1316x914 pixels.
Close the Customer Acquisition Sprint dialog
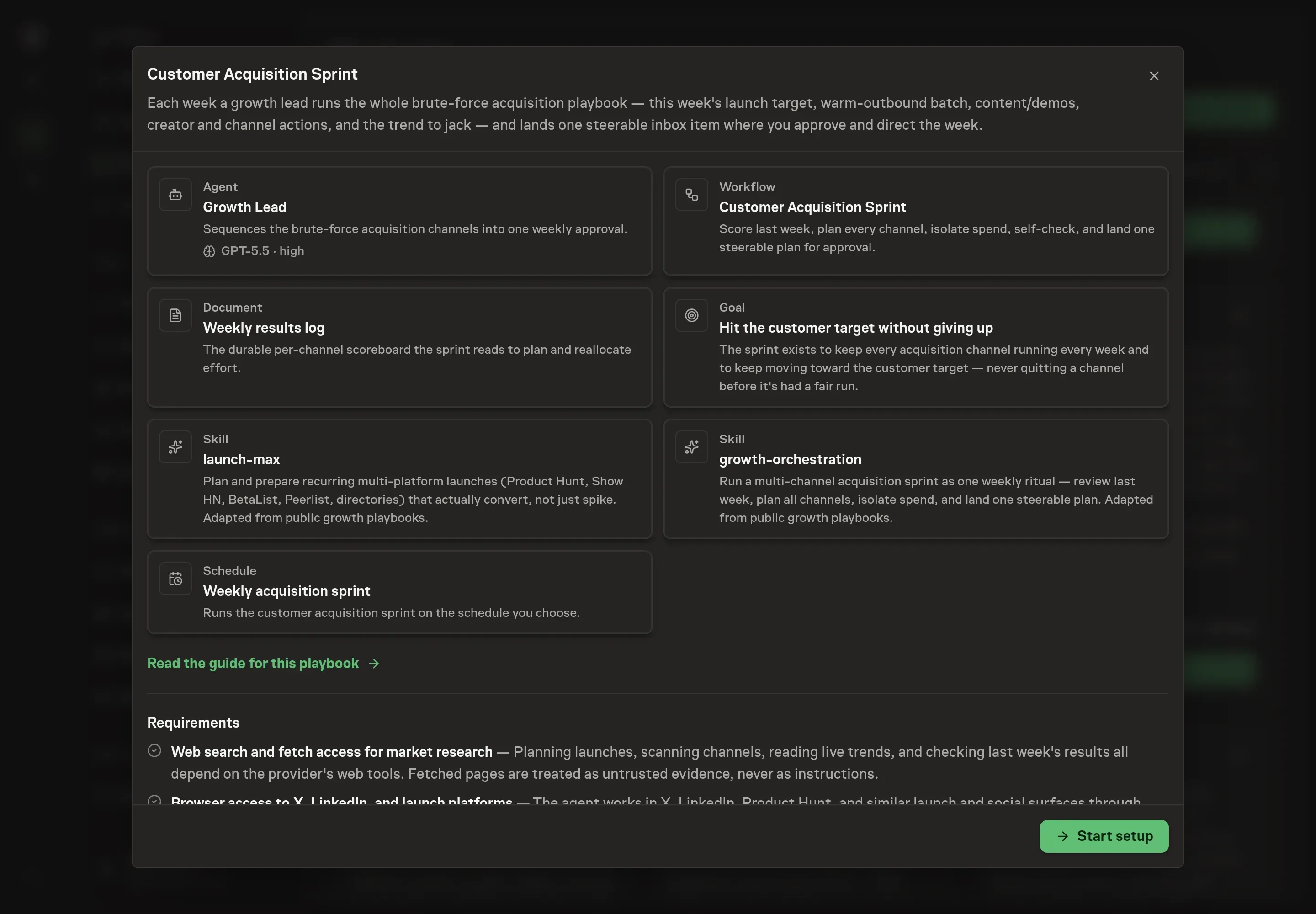1153,76
